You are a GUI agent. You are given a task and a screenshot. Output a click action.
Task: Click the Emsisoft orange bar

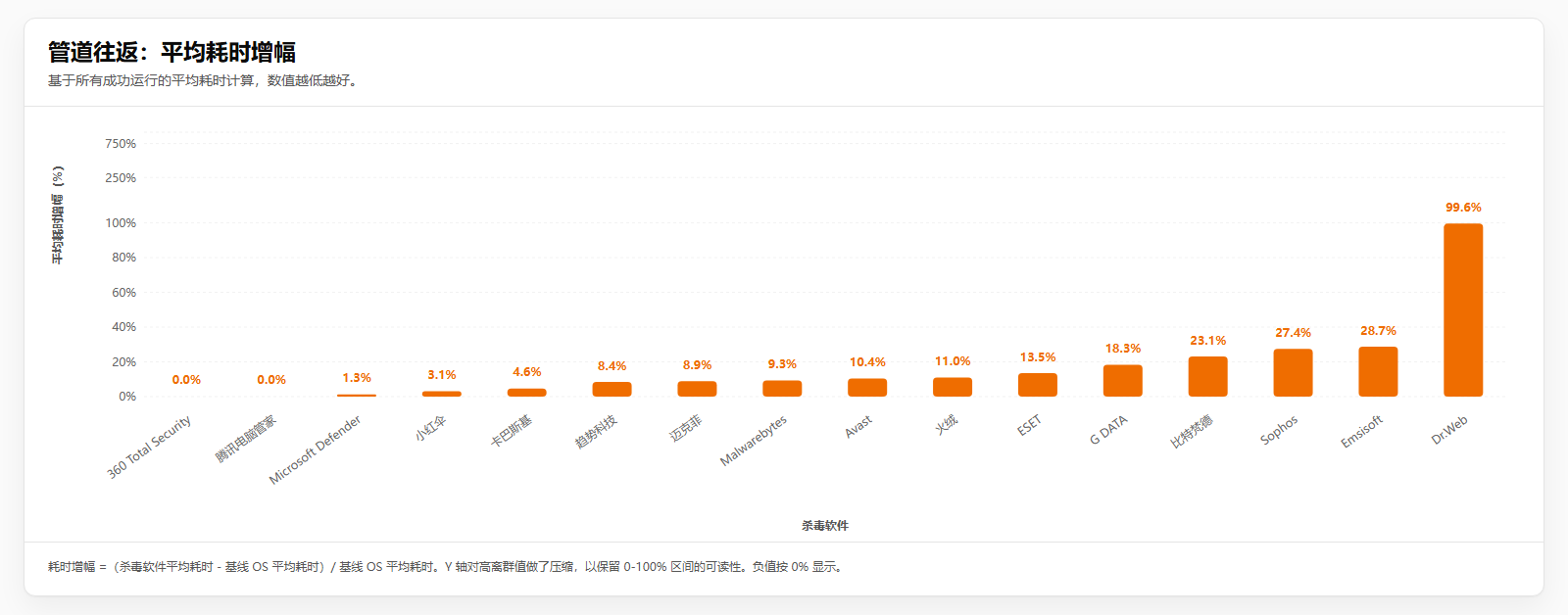[1378, 371]
